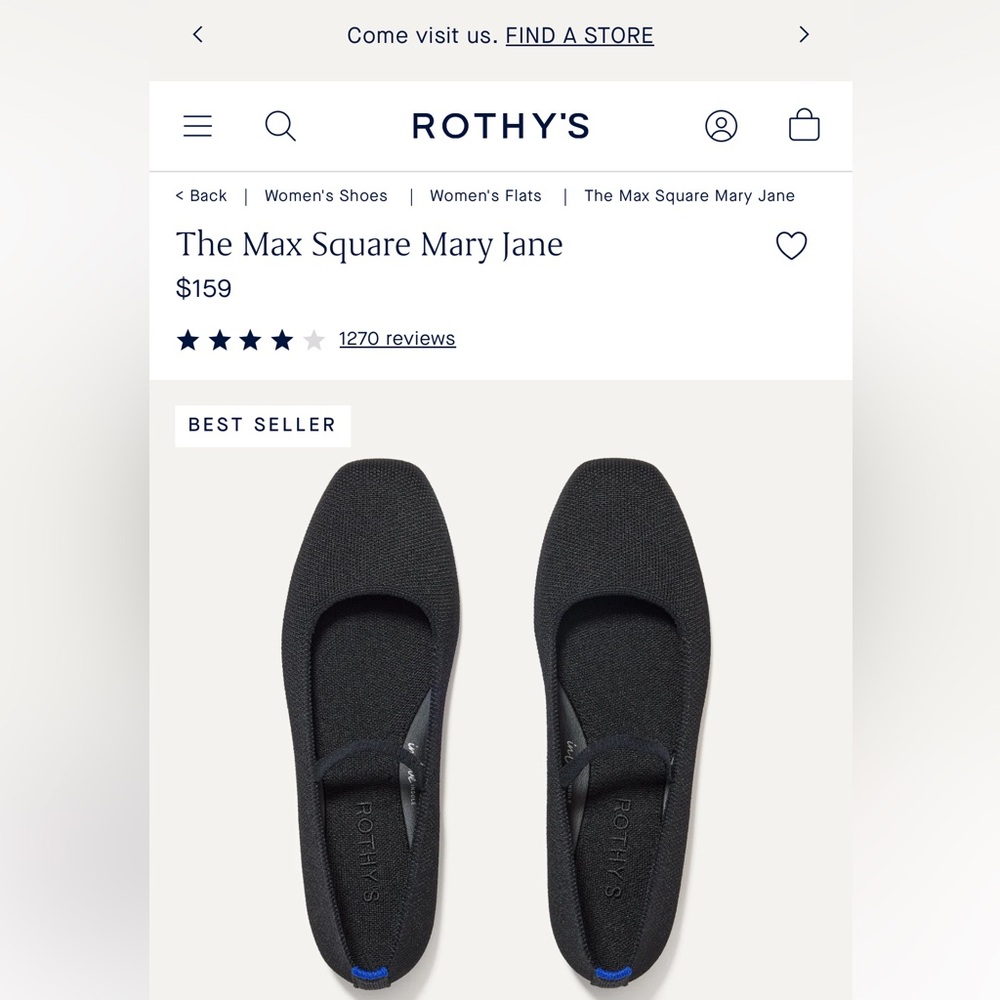Click the left arrow on the announcement banner
The height and width of the screenshot is (1000, 1000).
pos(197,34)
